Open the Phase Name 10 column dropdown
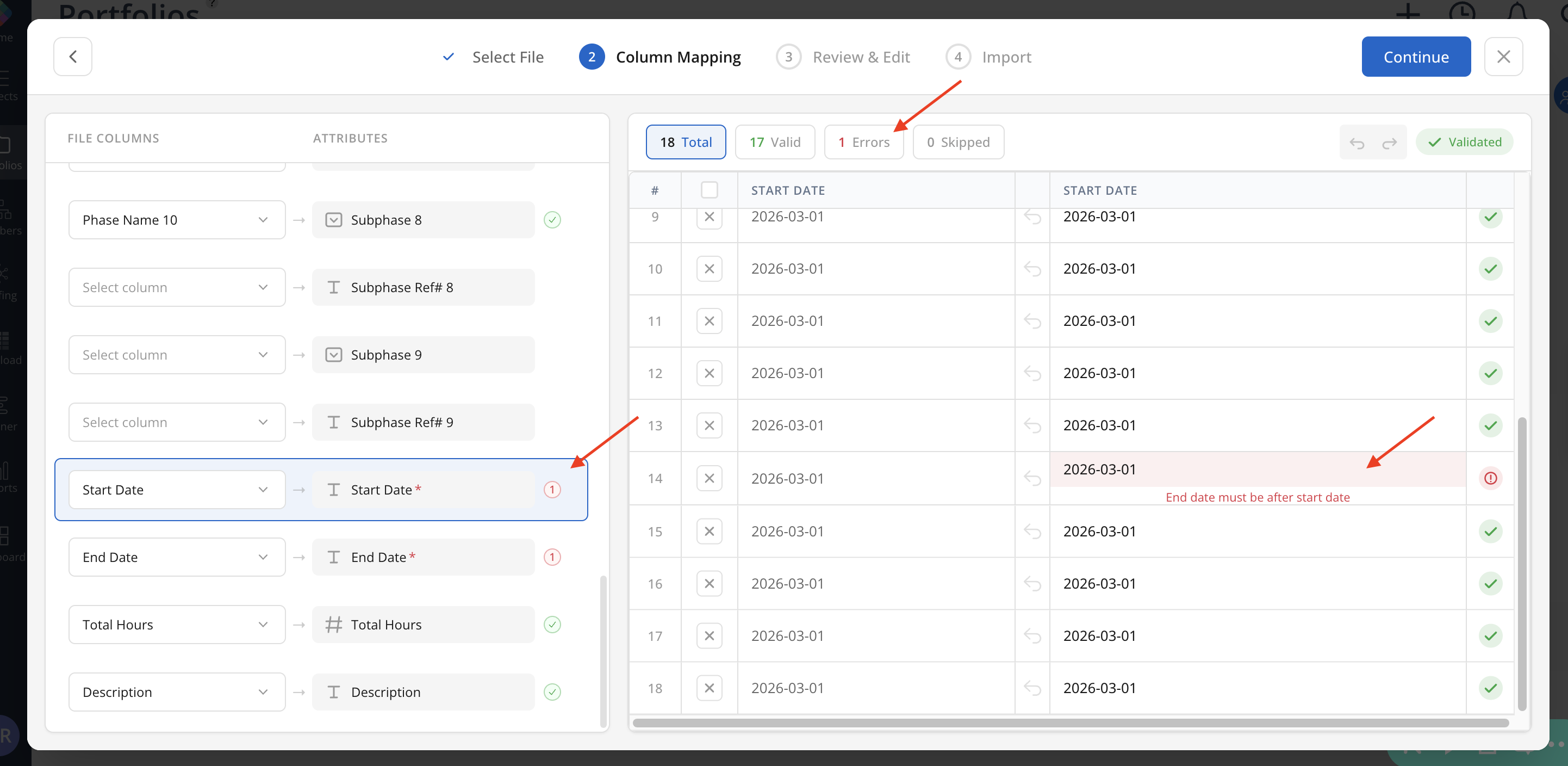 coord(177,220)
